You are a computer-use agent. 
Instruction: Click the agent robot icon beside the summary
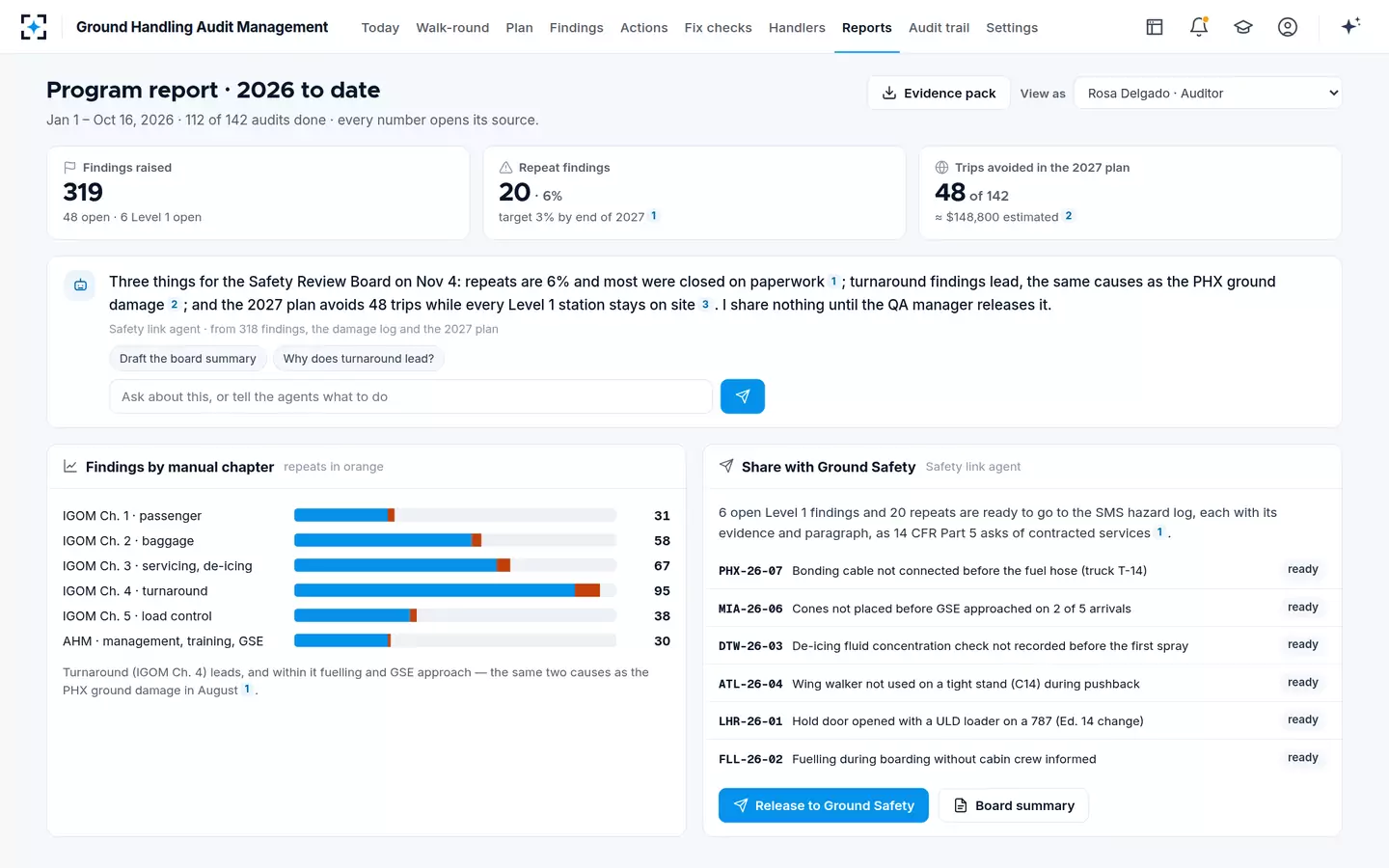point(80,285)
